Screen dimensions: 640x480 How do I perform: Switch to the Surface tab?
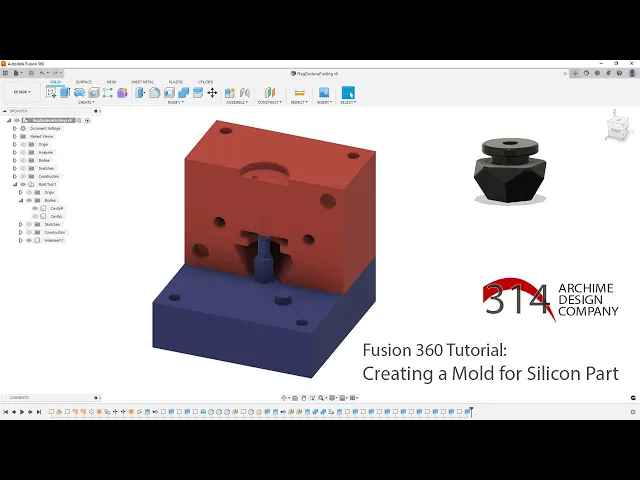pyautogui.click(x=84, y=82)
